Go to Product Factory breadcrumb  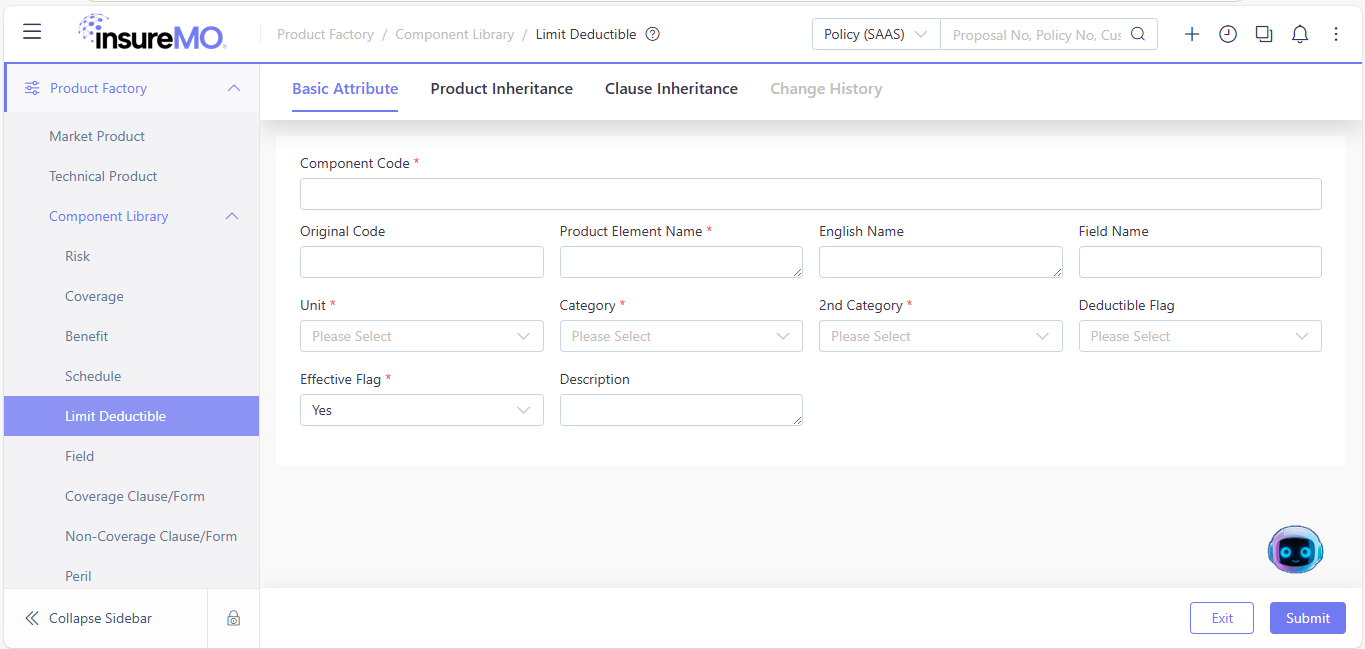[325, 34]
